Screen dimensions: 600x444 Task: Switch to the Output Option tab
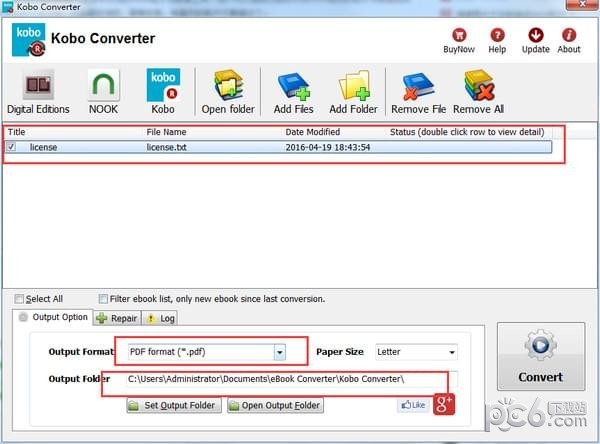(54, 317)
